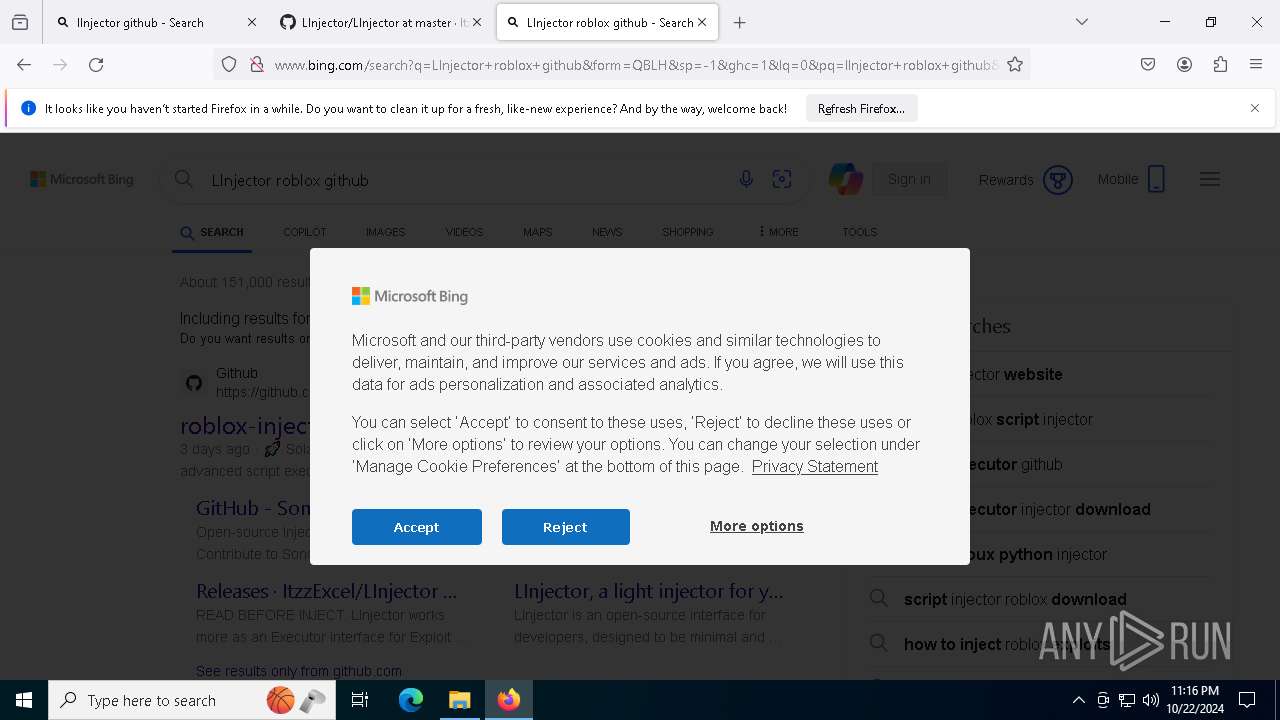Accept cookies in the Bing dialog
The height and width of the screenshot is (720, 1280).
tap(417, 527)
